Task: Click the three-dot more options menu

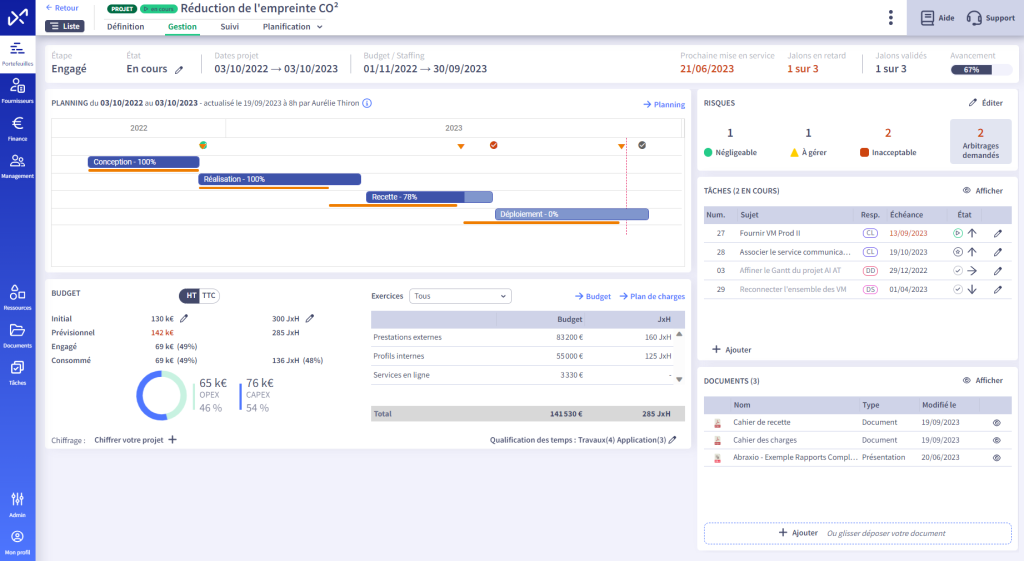Action: [890, 17]
